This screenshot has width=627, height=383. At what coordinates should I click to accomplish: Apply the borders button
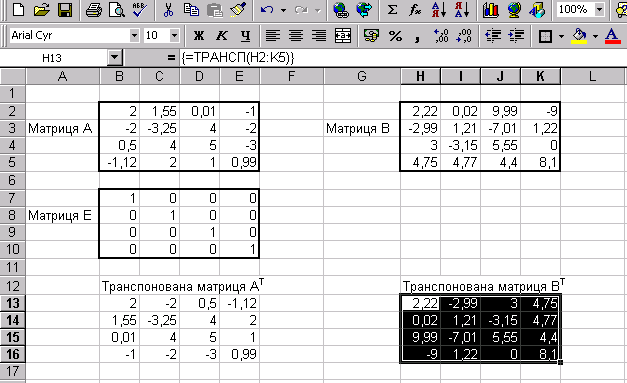545,36
